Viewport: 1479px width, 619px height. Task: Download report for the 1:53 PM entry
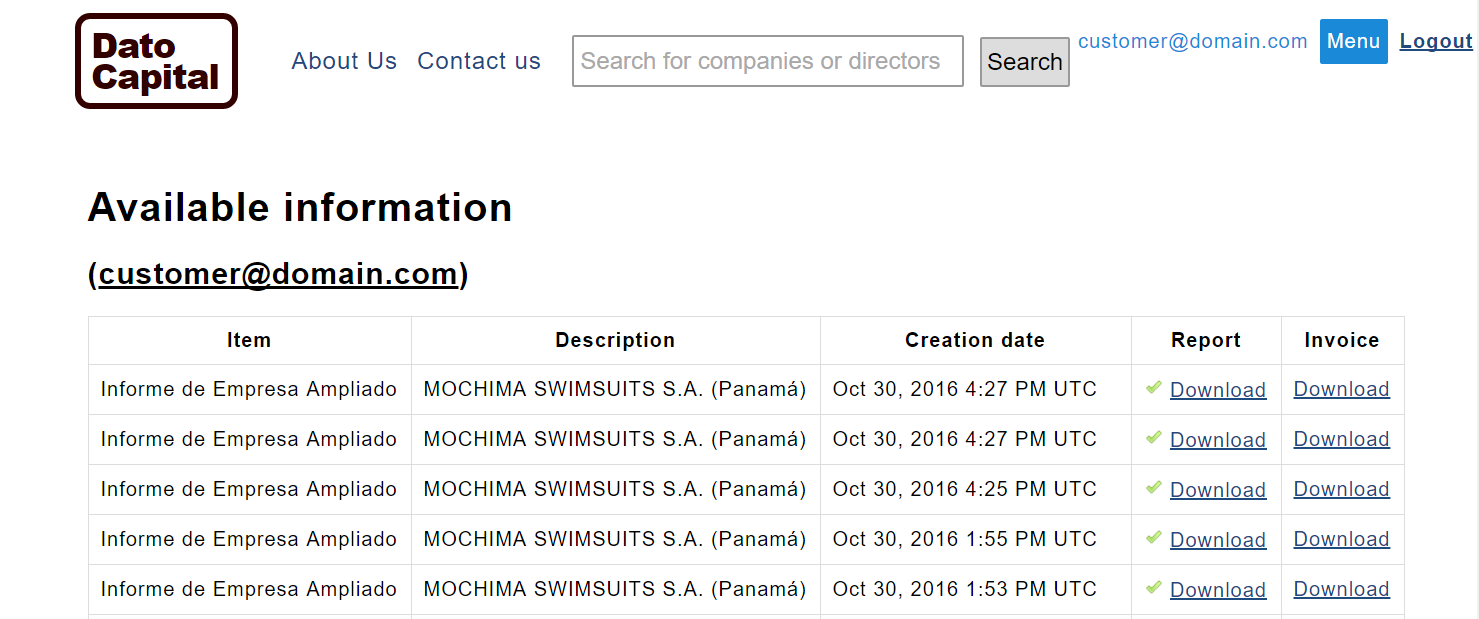tap(1218, 590)
